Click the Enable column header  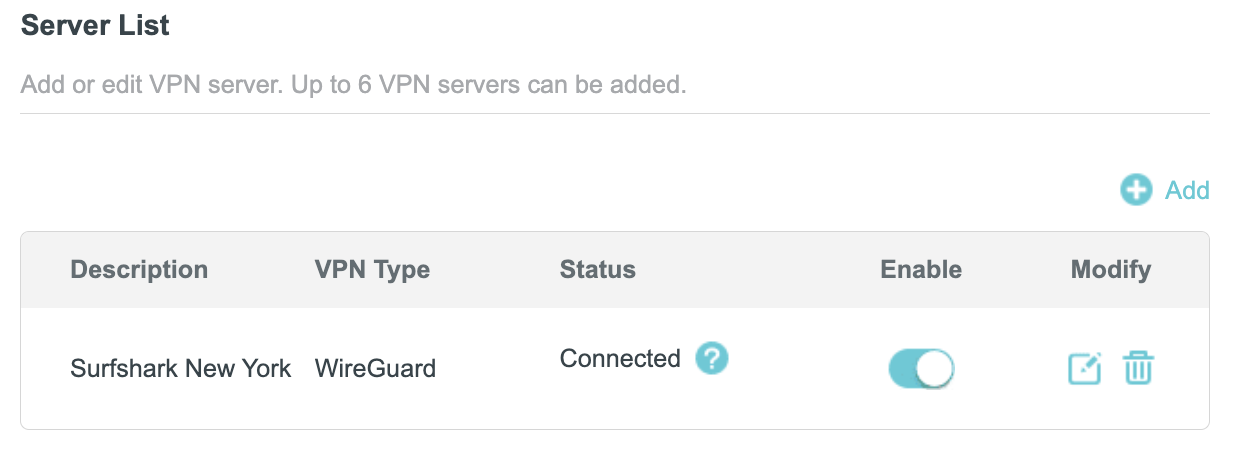[x=921, y=269]
